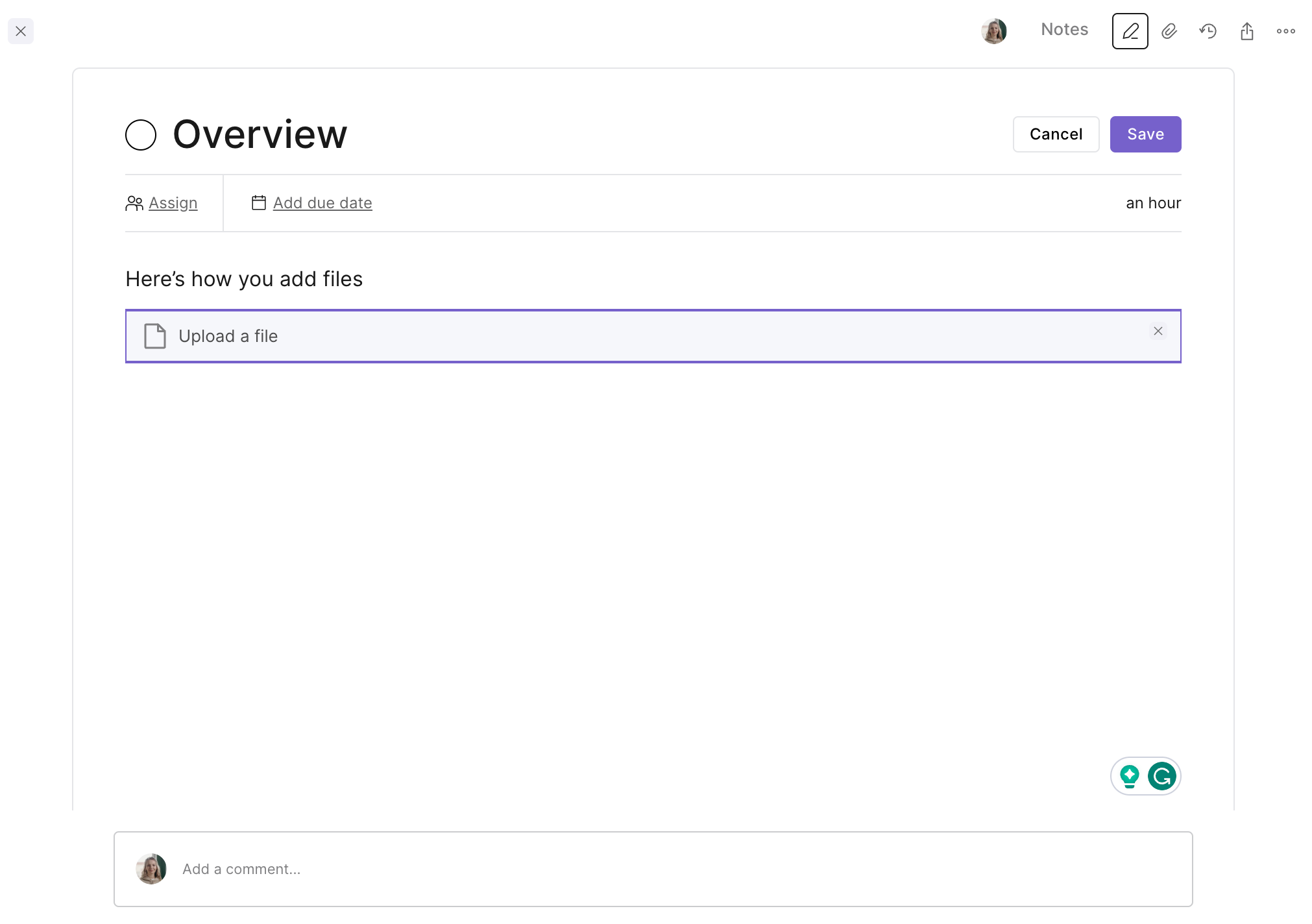This screenshot has width=1312, height=924.
Task: Click the paperclip attachment icon
Action: coord(1169,31)
